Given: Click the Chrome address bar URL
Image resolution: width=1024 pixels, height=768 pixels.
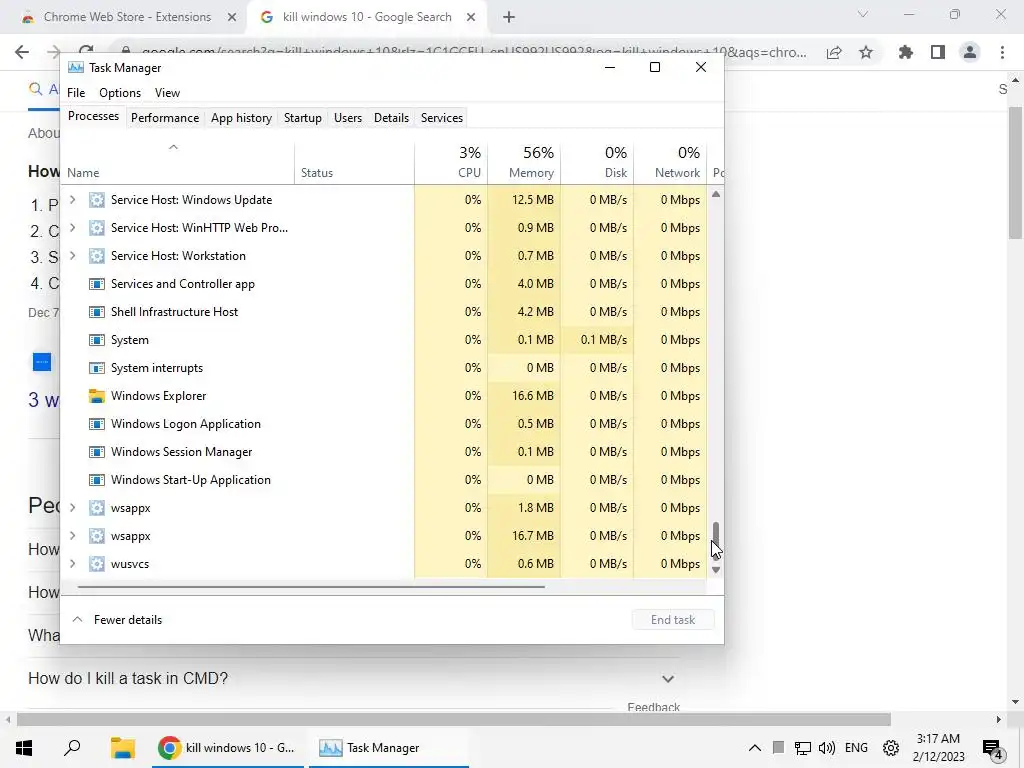Looking at the screenshot, I should (473, 52).
